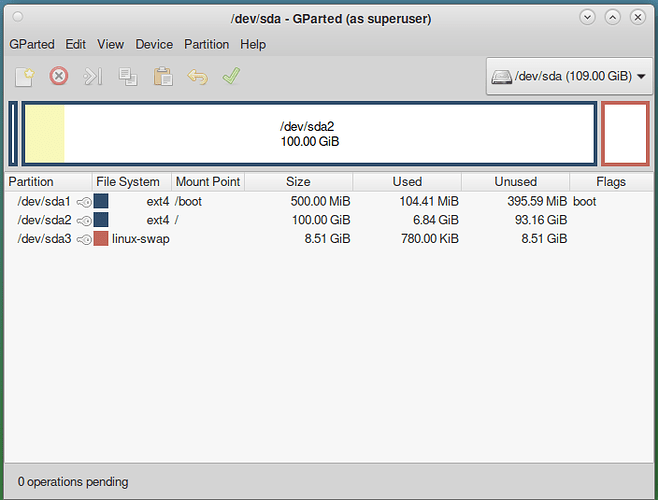Click the key lock icon for /dev/sda2
This screenshot has height=500, width=658.
click(x=84, y=220)
